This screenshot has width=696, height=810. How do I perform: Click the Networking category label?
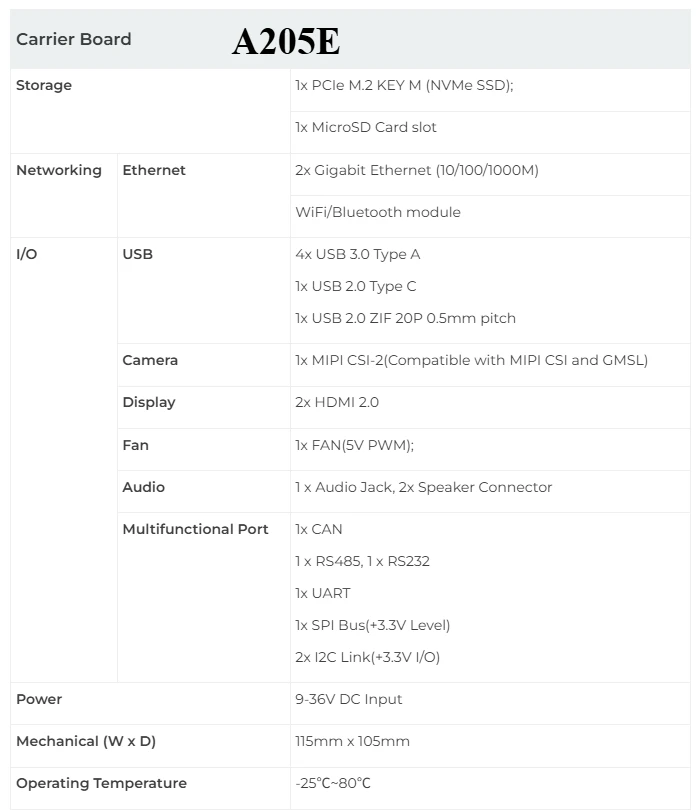pyautogui.click(x=59, y=170)
